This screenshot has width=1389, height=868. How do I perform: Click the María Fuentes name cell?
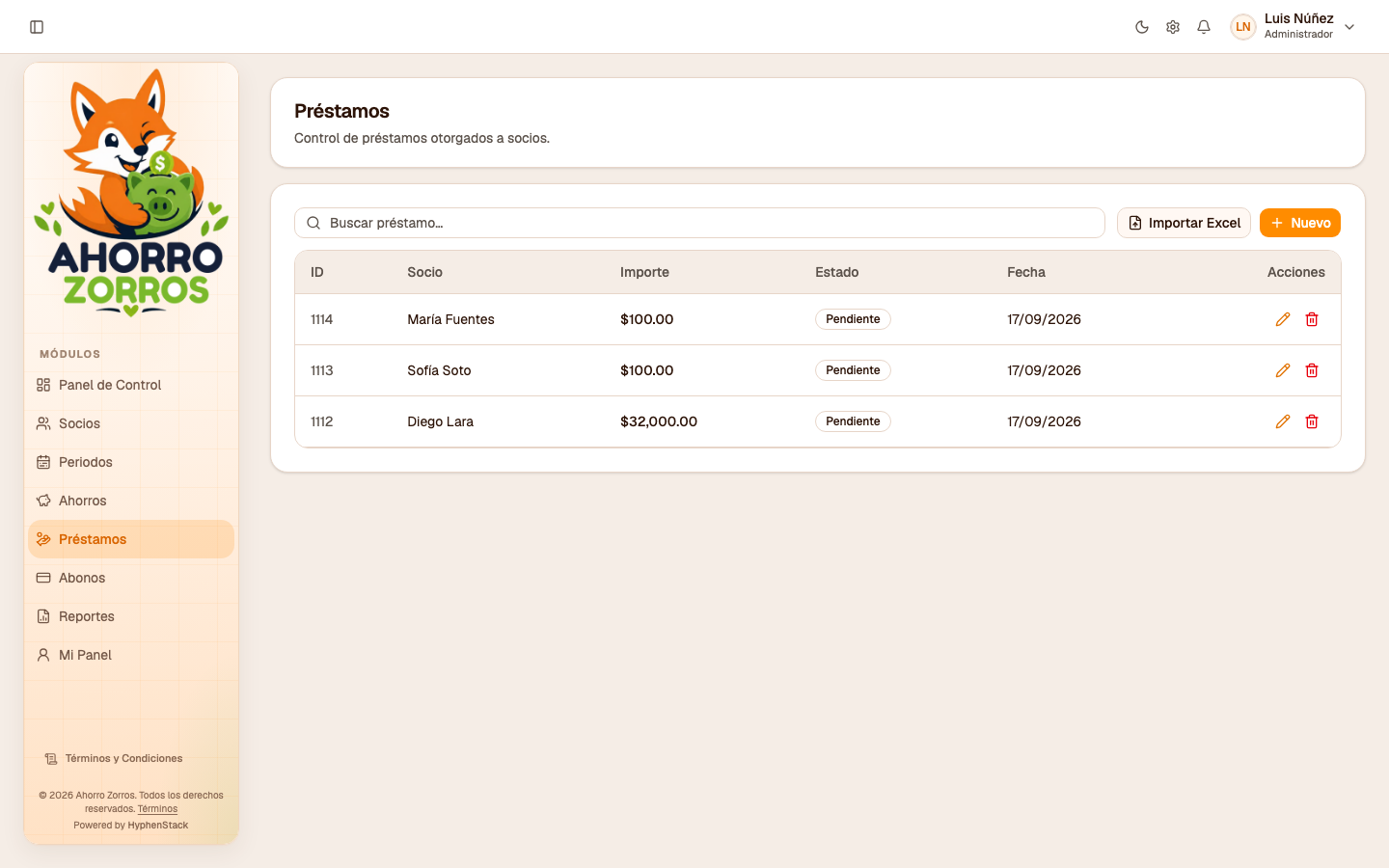pos(450,319)
